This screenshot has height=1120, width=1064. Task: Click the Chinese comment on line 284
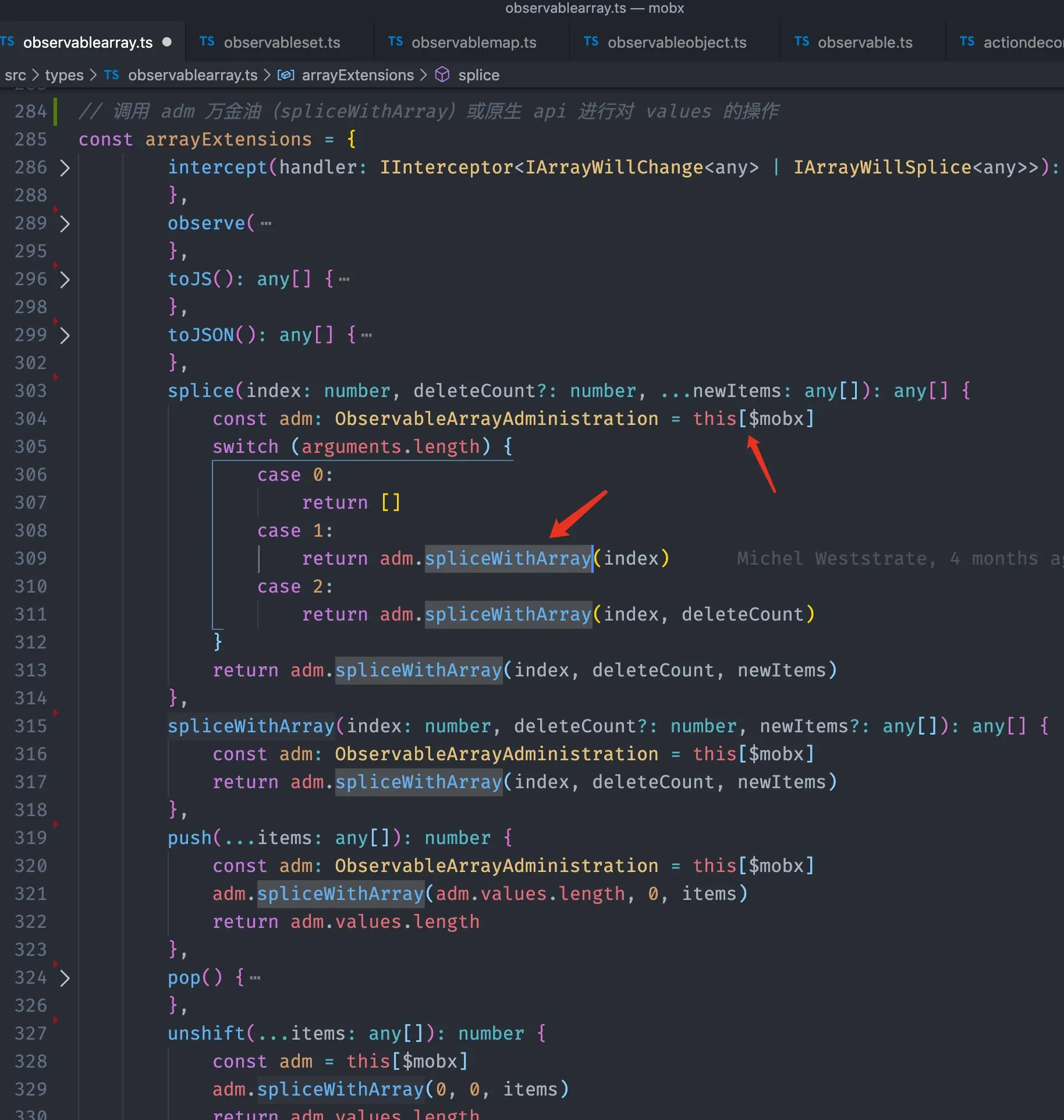click(x=429, y=111)
